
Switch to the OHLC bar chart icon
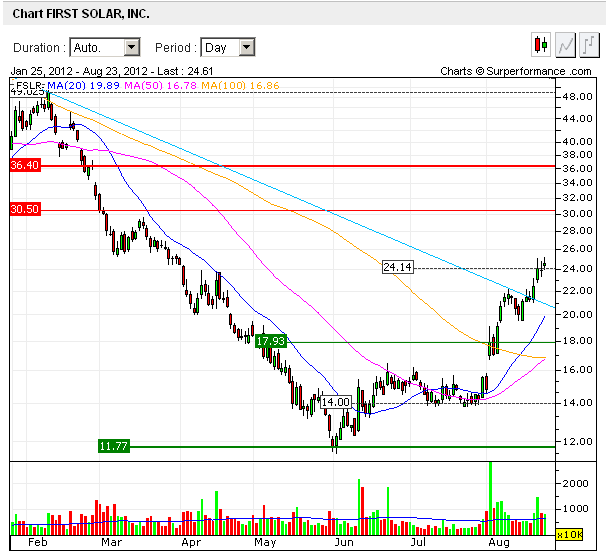[x=589, y=45]
